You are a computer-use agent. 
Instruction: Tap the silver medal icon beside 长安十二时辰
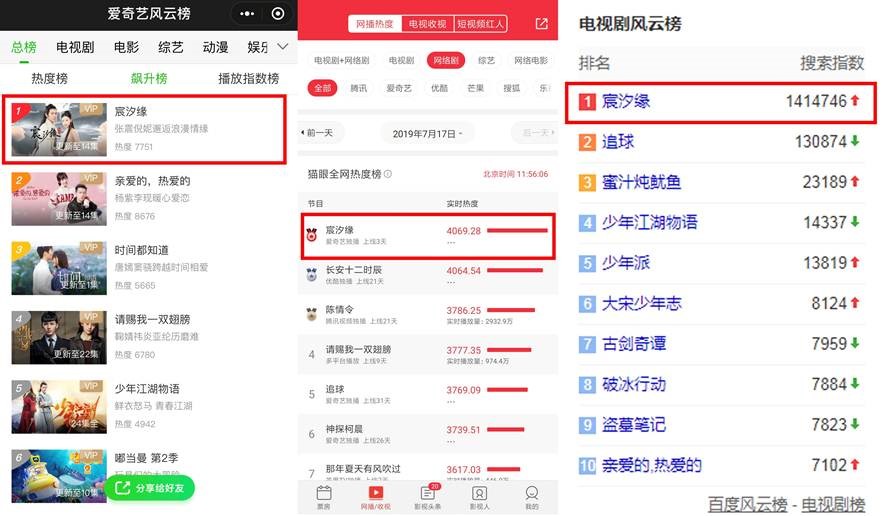point(312,275)
